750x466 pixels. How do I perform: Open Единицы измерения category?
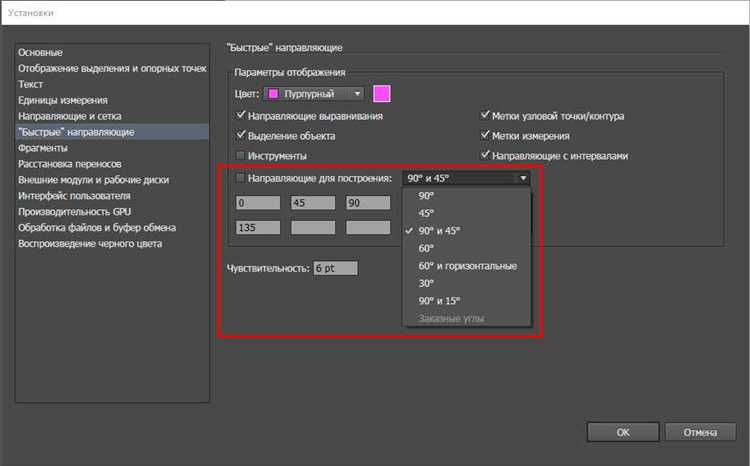(x=112, y=100)
